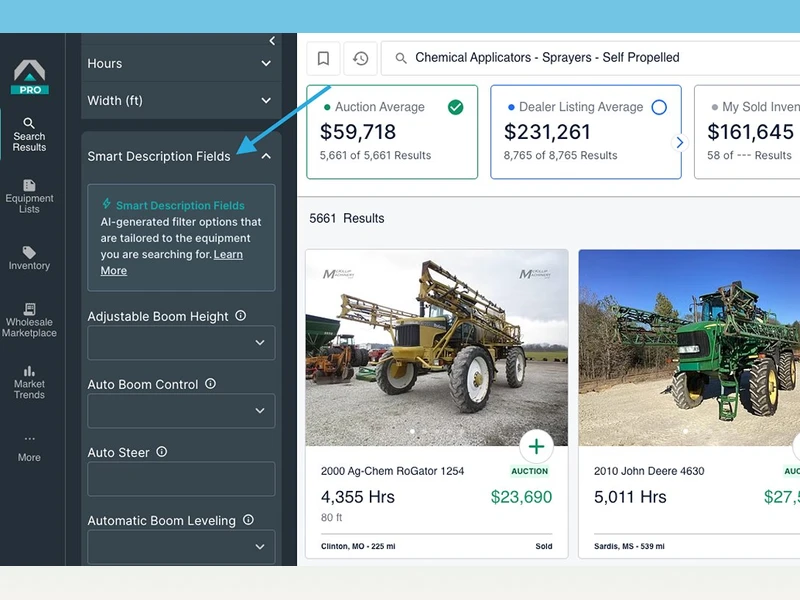Viewport: 800px width, 600px height.
Task: Click the 5661 Results count text
Action: [x=346, y=218]
